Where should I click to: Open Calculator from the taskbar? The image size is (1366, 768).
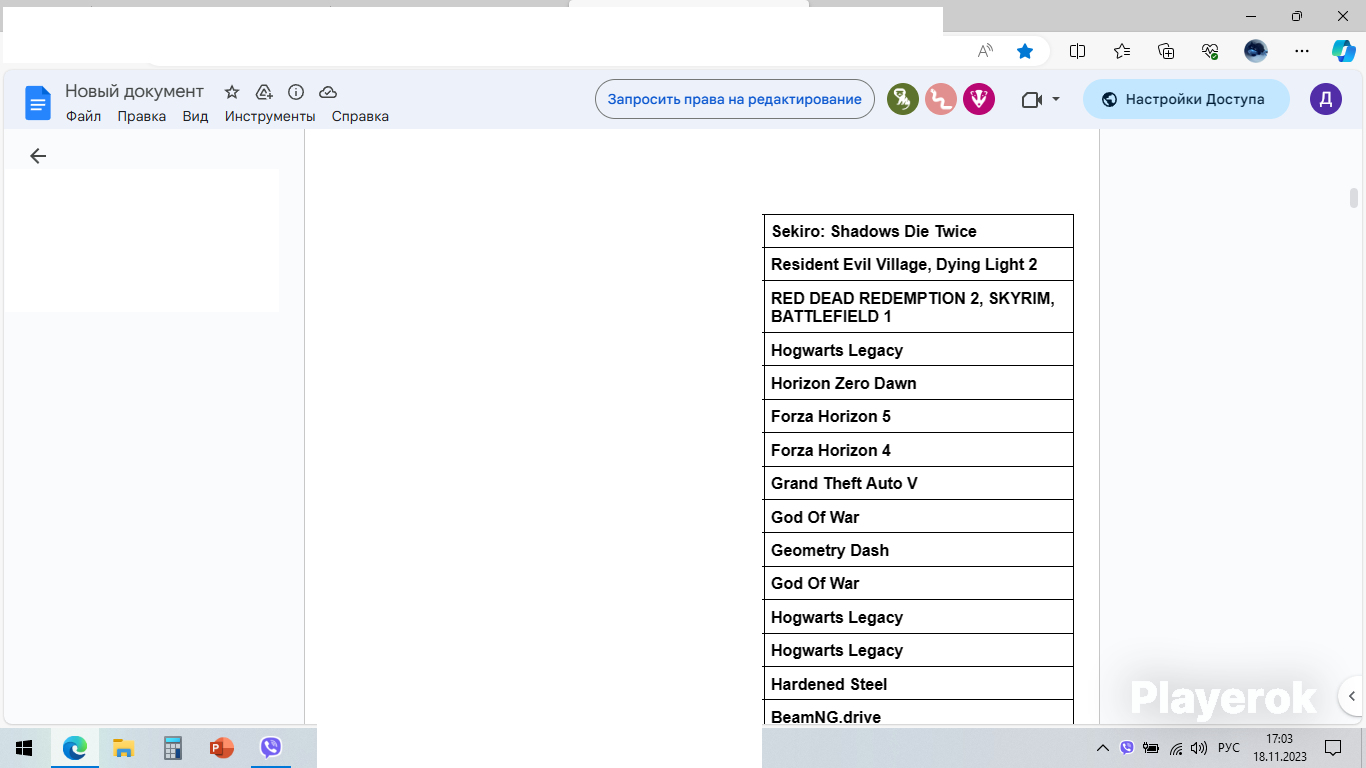tap(172, 747)
